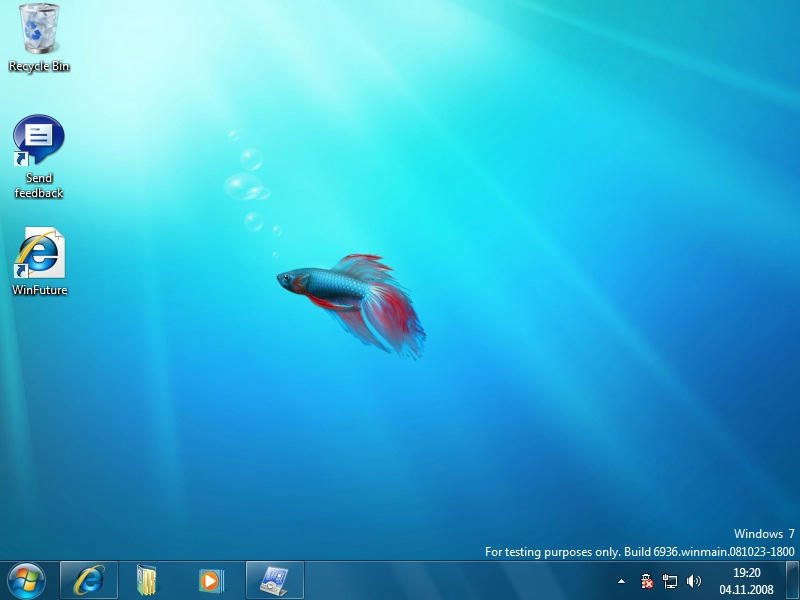Viewport: 800px width, 600px height.
Task: Click the highlighted fourth taskbar button
Action: (274, 580)
